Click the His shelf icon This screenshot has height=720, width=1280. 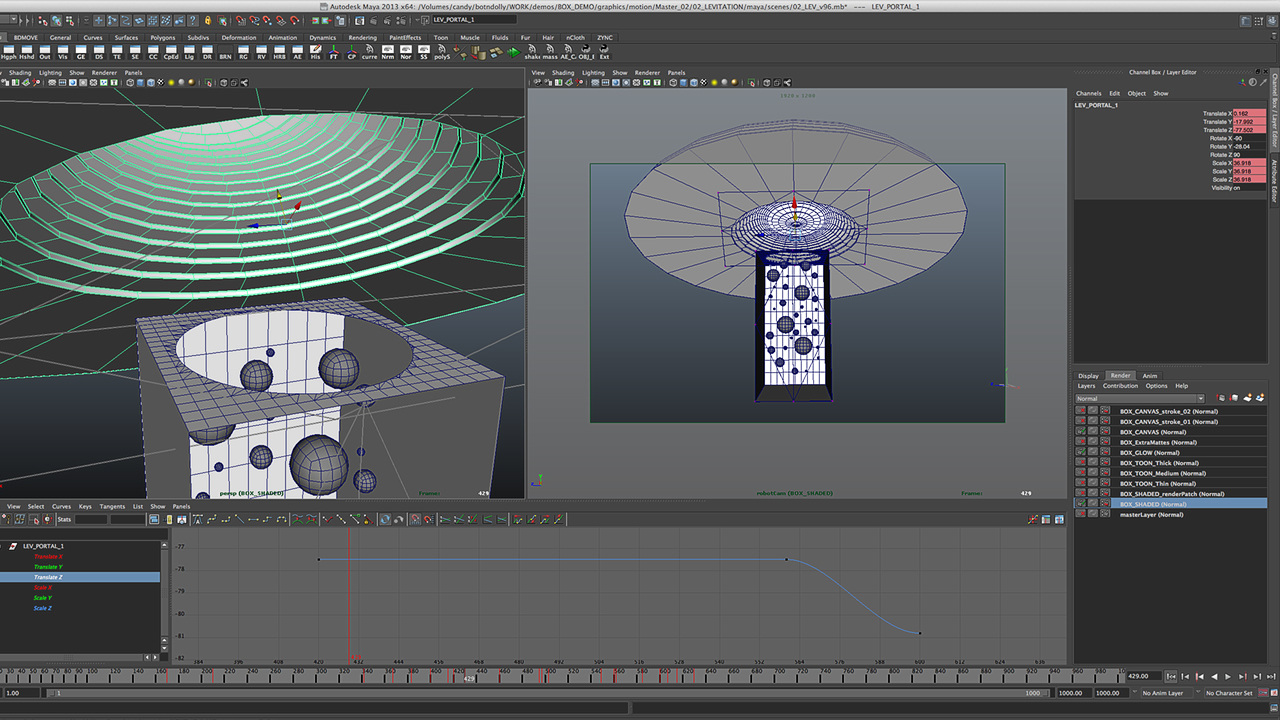tap(315, 52)
